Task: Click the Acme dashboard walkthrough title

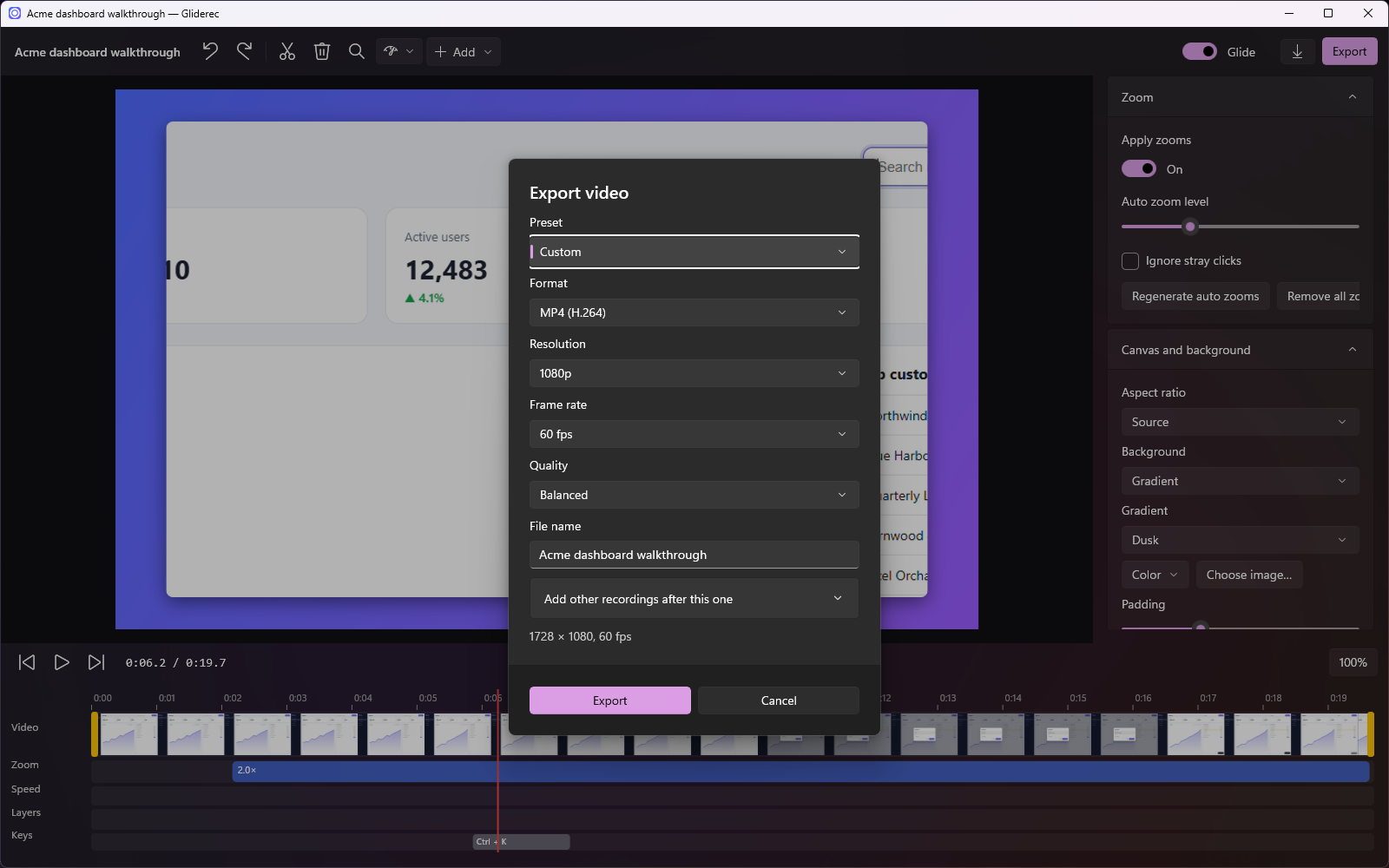Action: (97, 52)
